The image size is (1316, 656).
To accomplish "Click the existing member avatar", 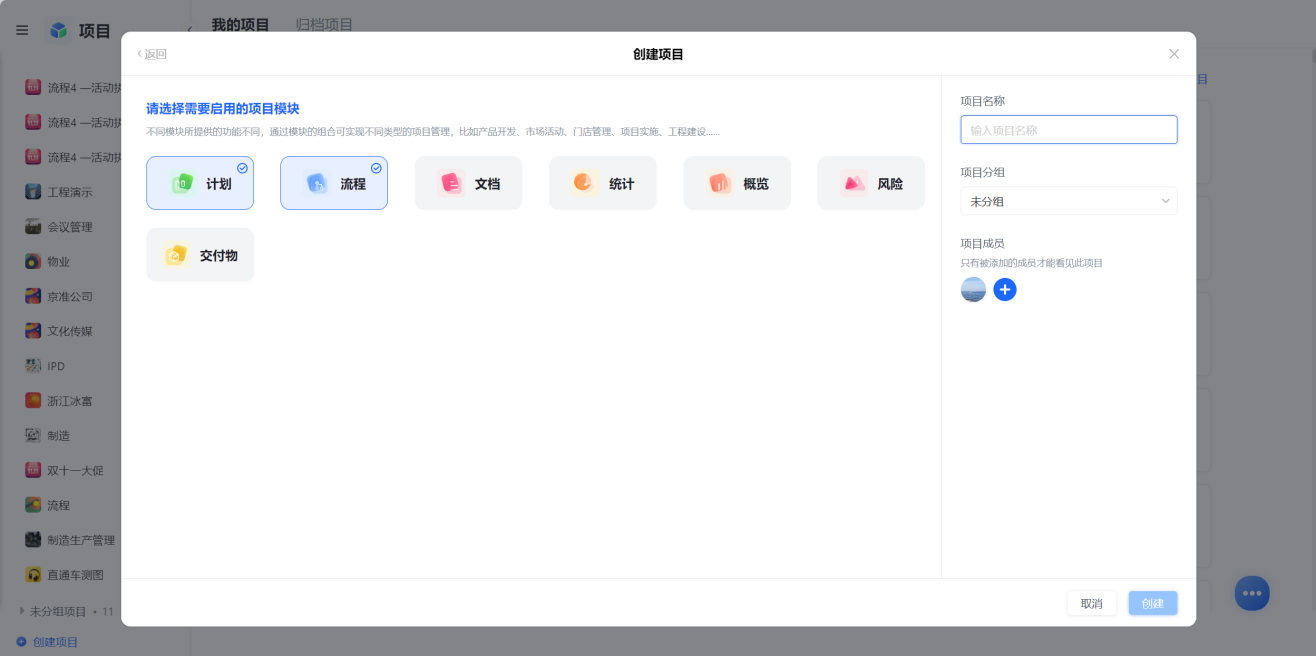I will (973, 290).
